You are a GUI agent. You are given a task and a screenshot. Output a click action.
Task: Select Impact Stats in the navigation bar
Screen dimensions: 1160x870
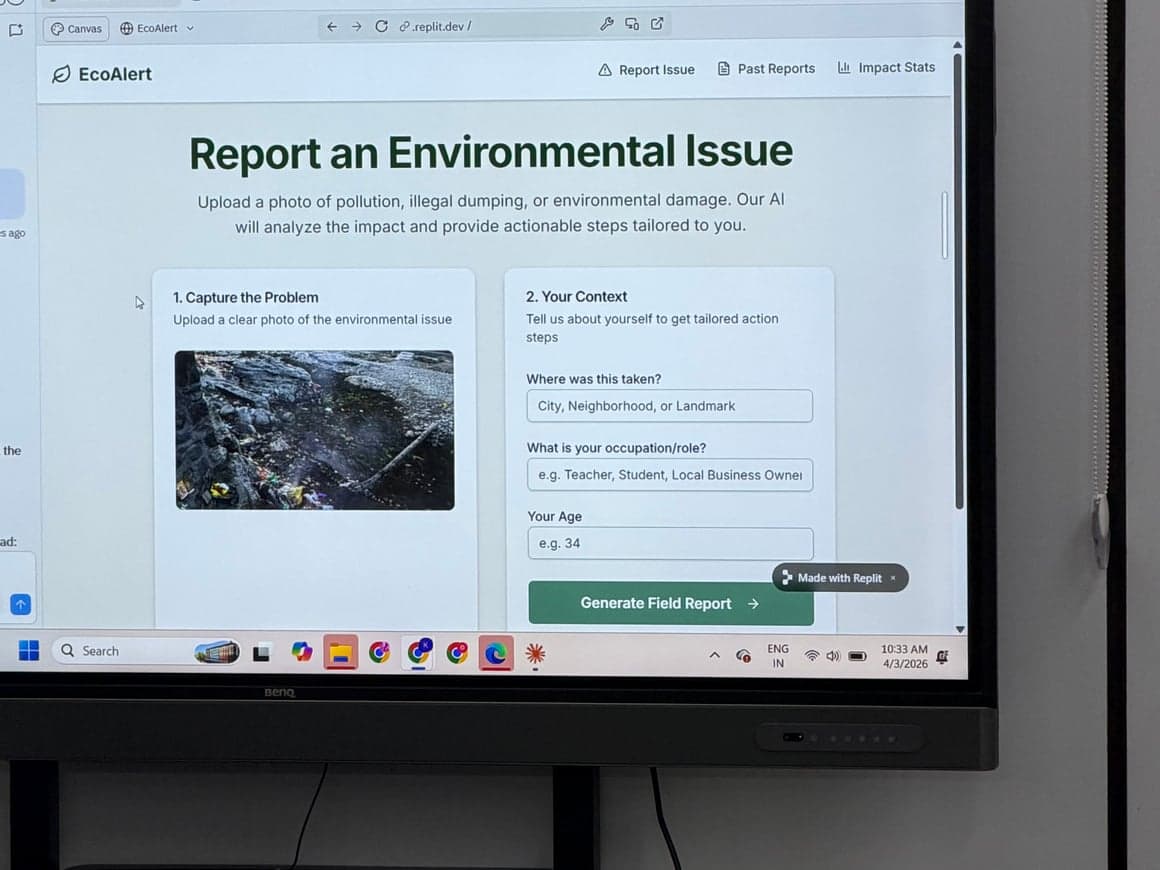pyautogui.click(x=886, y=67)
